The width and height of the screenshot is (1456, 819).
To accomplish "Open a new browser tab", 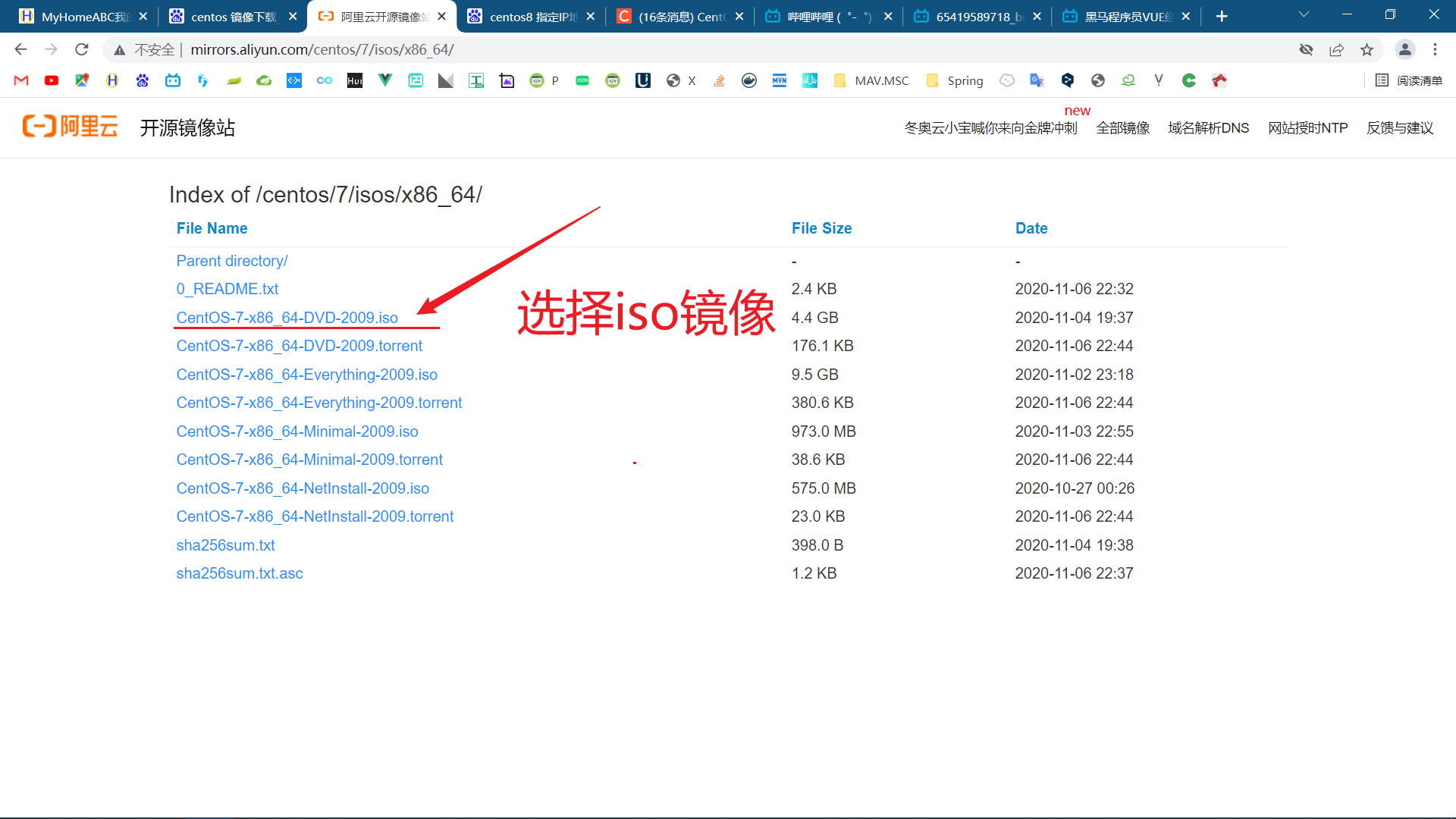I will click(x=1221, y=16).
